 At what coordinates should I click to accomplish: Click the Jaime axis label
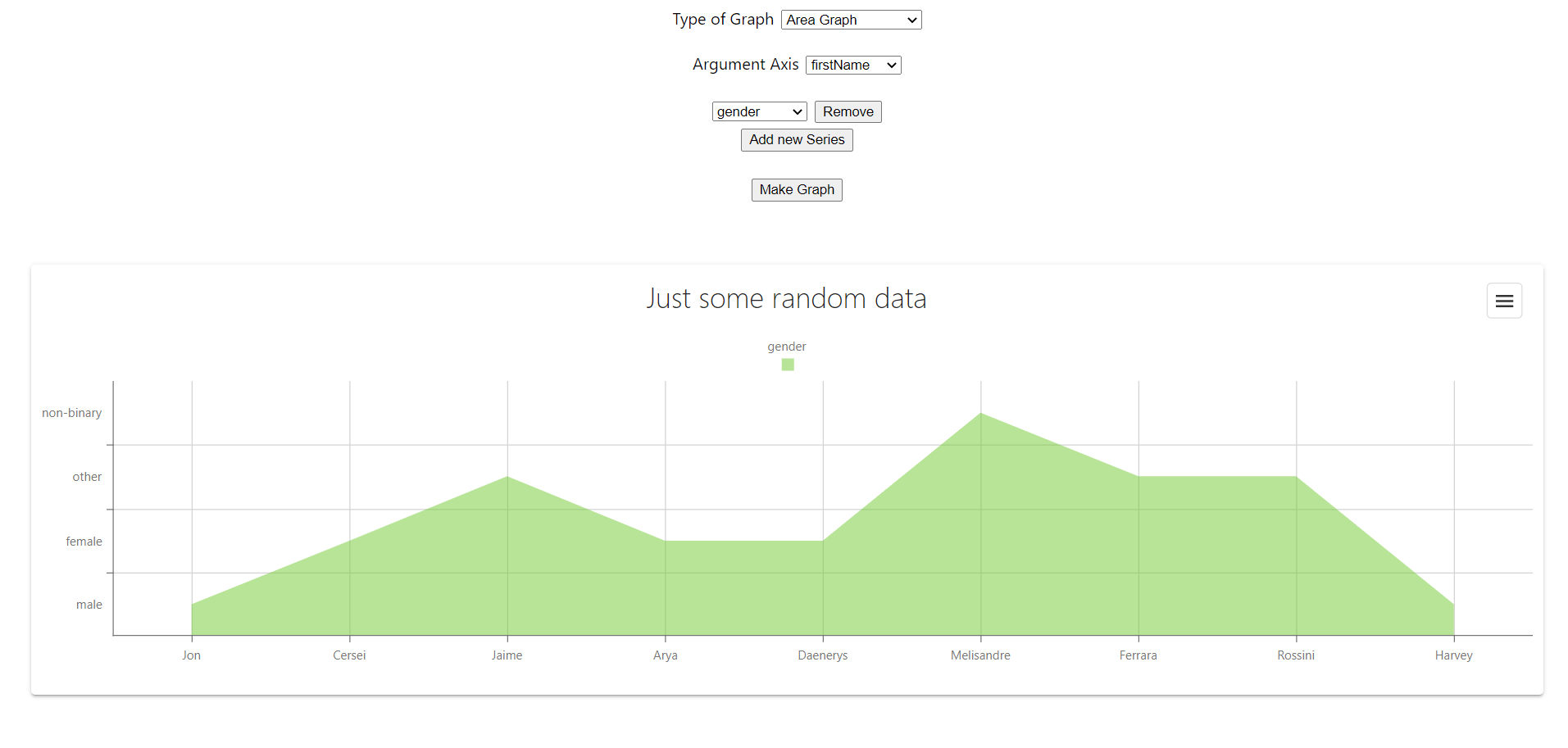(507, 655)
